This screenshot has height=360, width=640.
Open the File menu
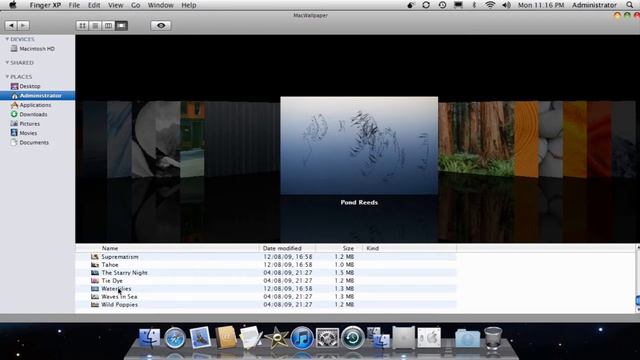point(74,5)
